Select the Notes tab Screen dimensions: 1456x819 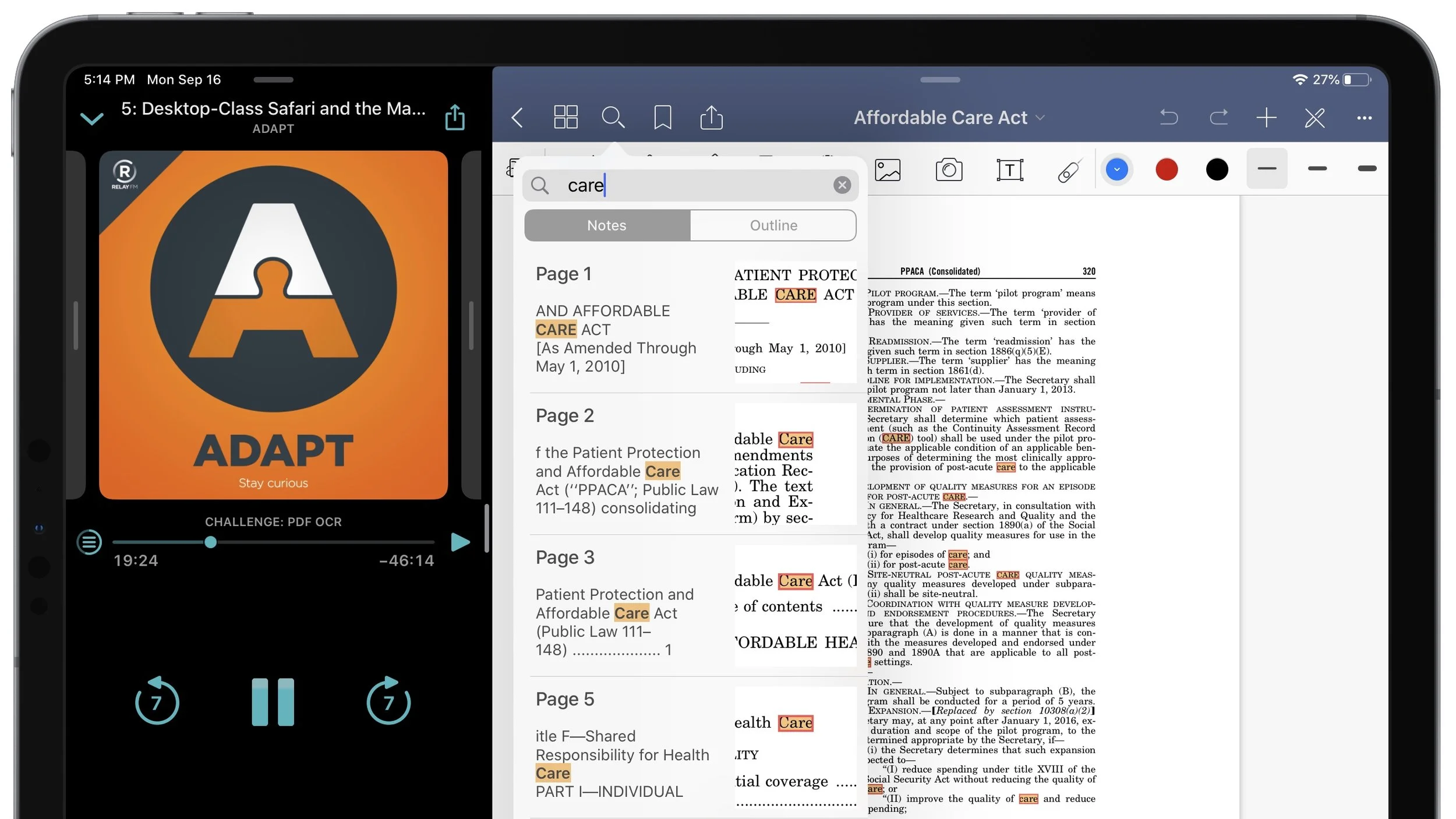pyautogui.click(x=606, y=225)
